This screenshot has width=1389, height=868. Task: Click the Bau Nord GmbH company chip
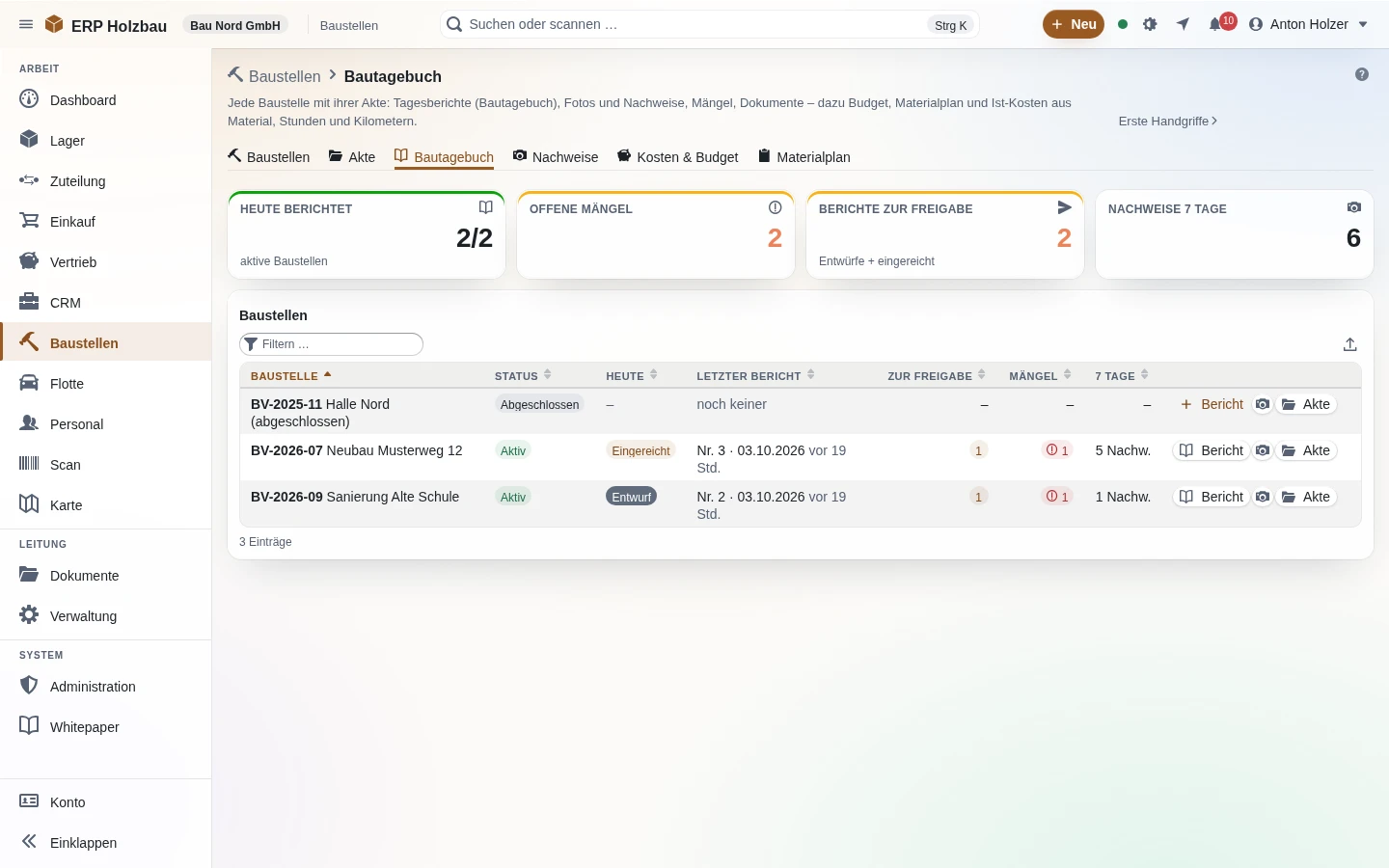pos(235,25)
